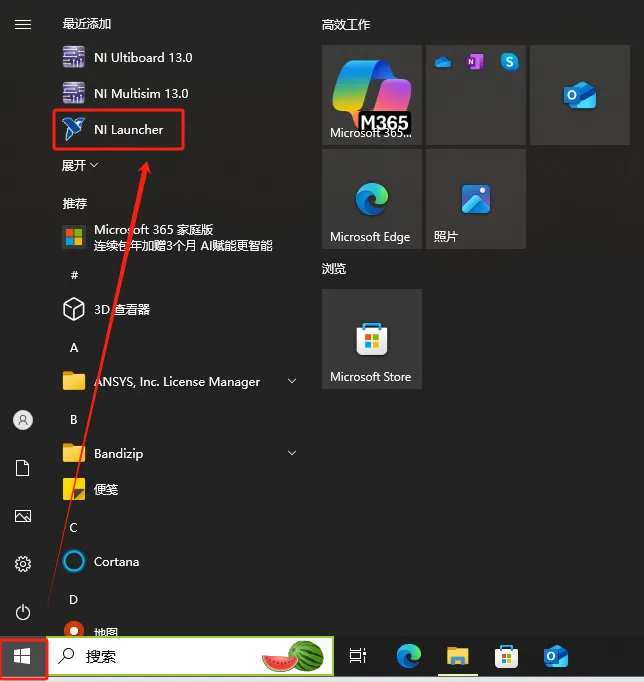644x682 pixels.
Task: Launch NI Multisim 13.0
Action: pyautogui.click(x=126, y=93)
